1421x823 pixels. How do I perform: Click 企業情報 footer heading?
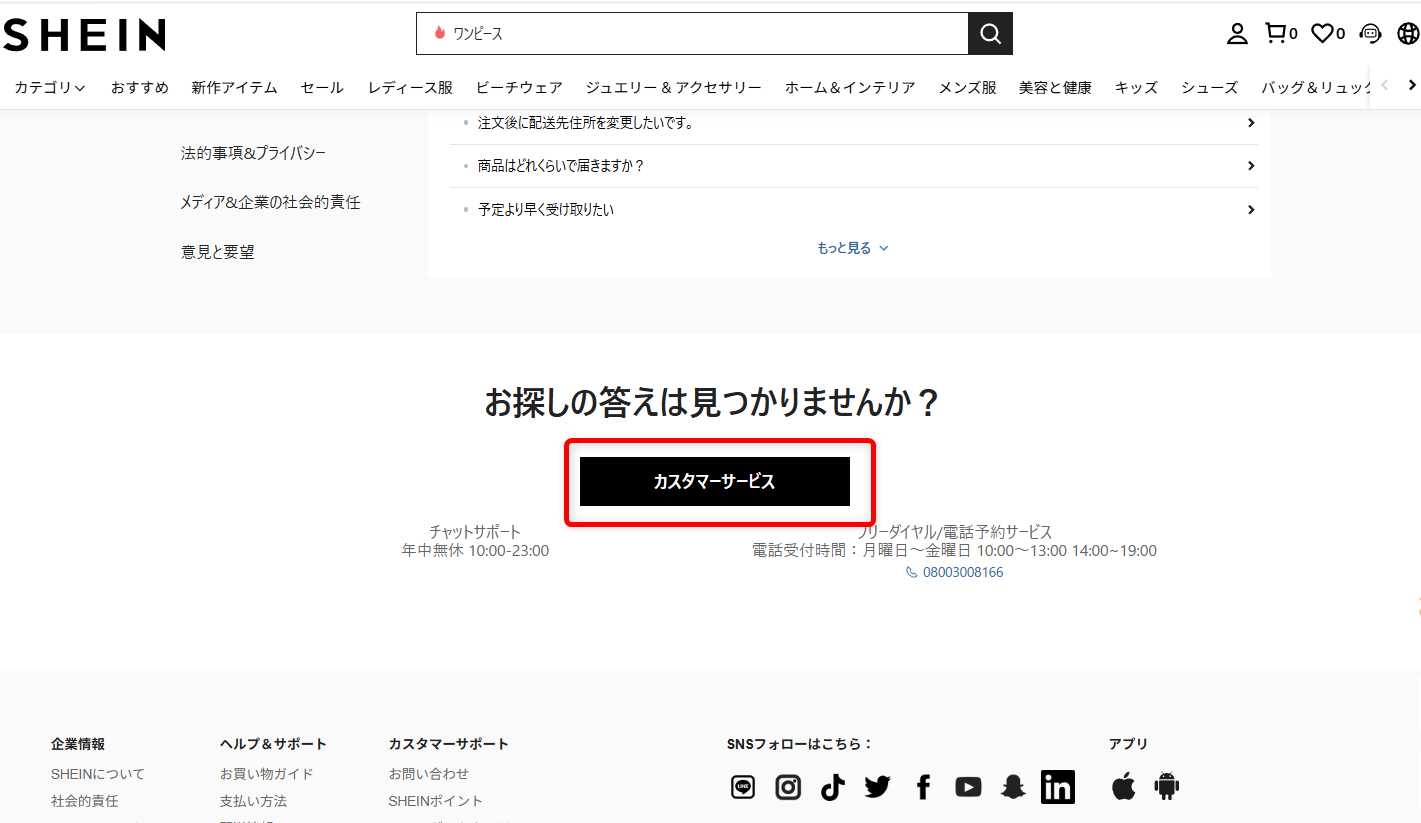(78, 744)
